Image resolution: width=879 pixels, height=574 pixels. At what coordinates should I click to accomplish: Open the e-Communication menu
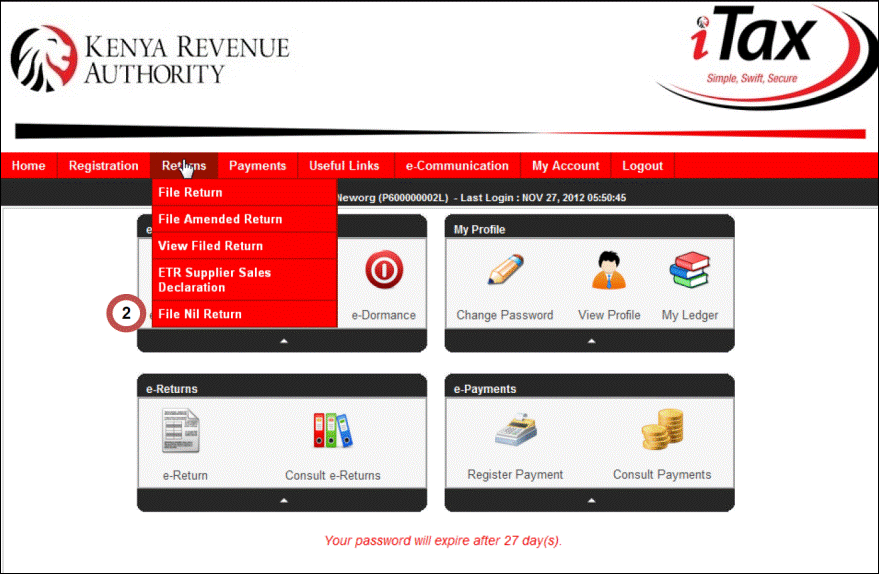click(457, 165)
